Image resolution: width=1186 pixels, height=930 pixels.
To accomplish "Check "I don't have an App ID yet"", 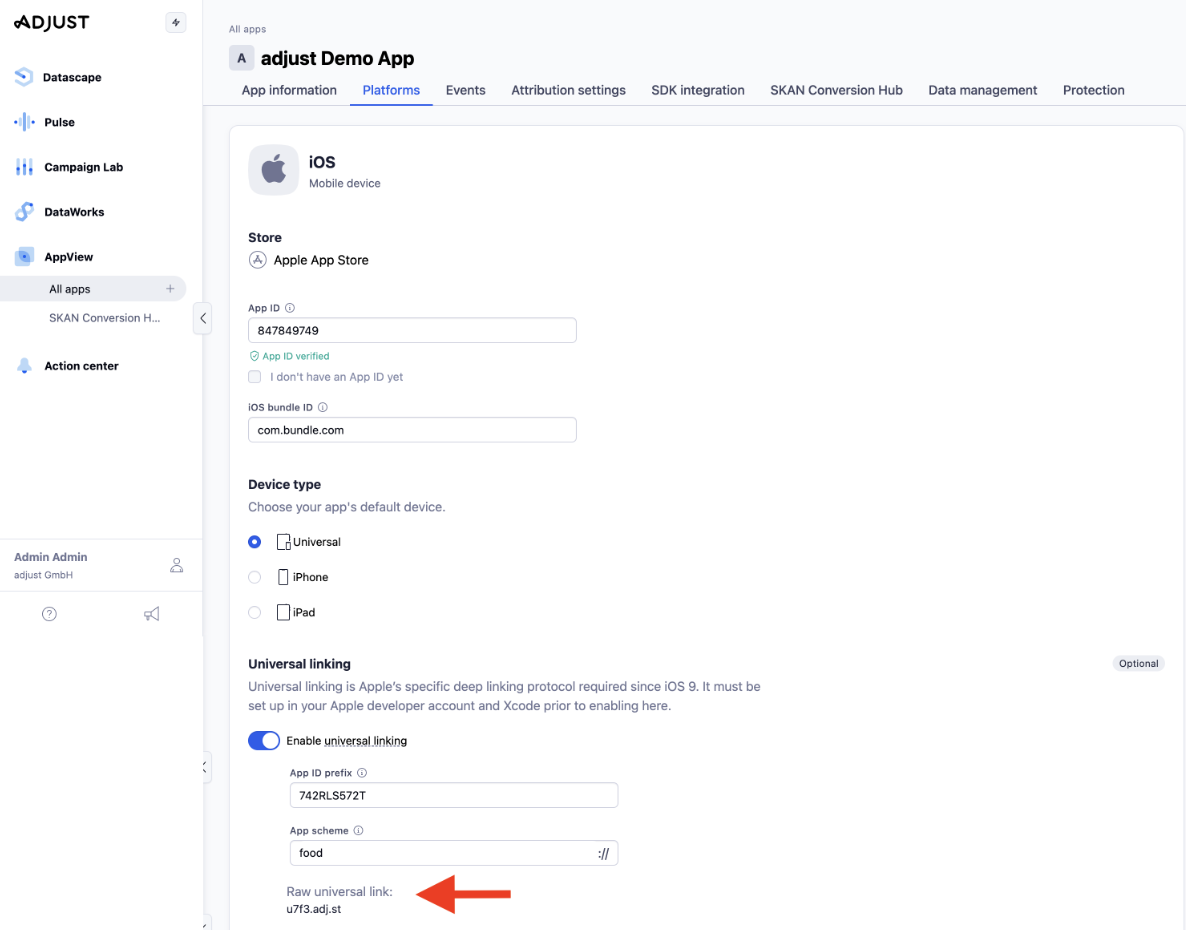I will click(255, 377).
